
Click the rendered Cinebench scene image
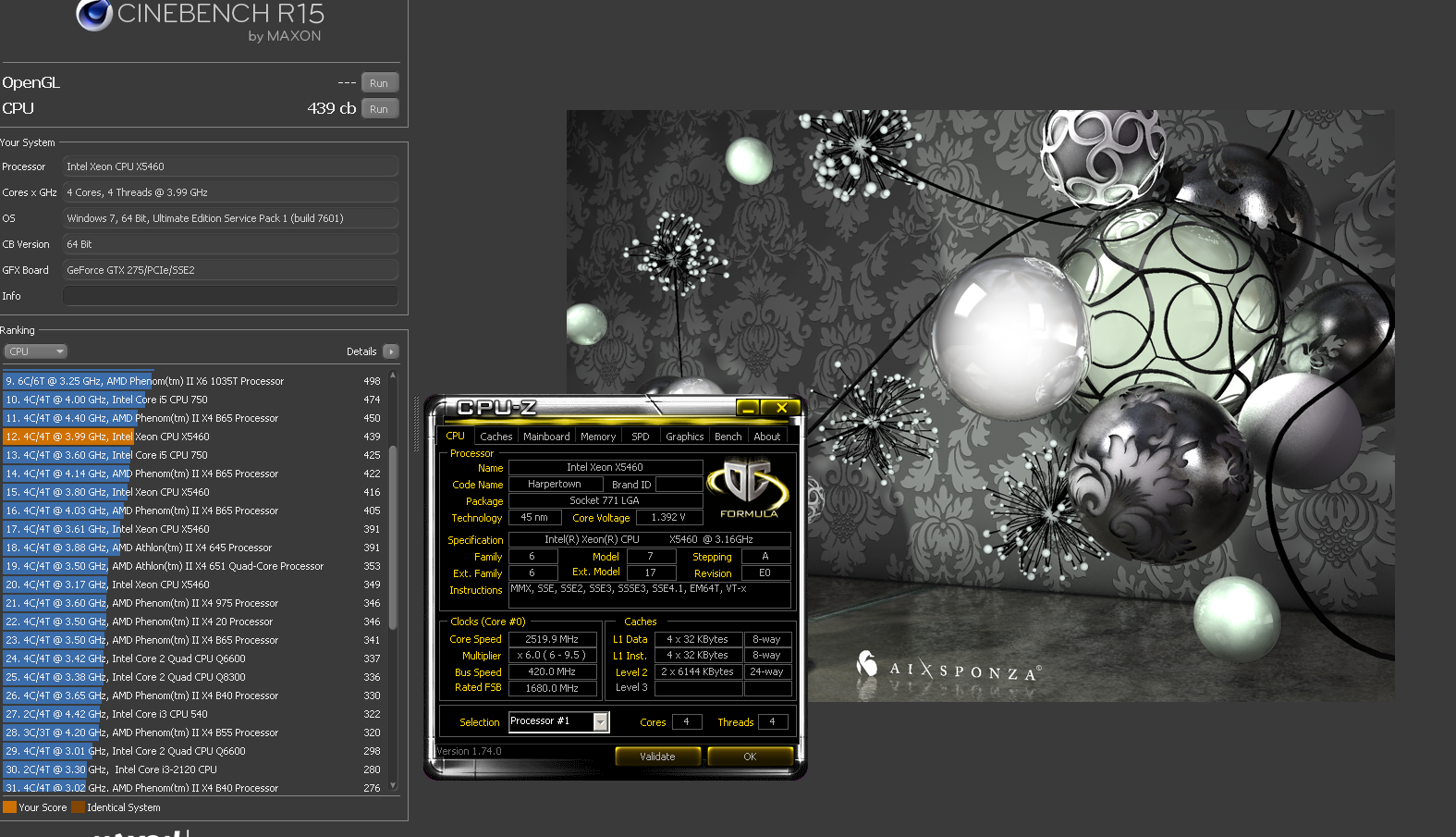[981, 405]
